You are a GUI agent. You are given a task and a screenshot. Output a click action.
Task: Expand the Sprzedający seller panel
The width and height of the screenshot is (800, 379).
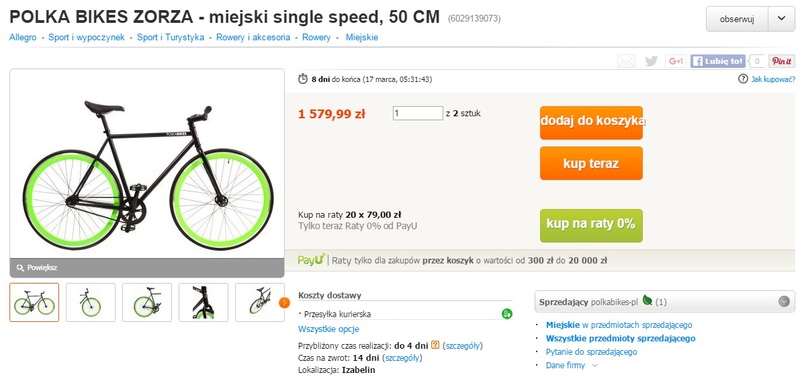click(784, 301)
